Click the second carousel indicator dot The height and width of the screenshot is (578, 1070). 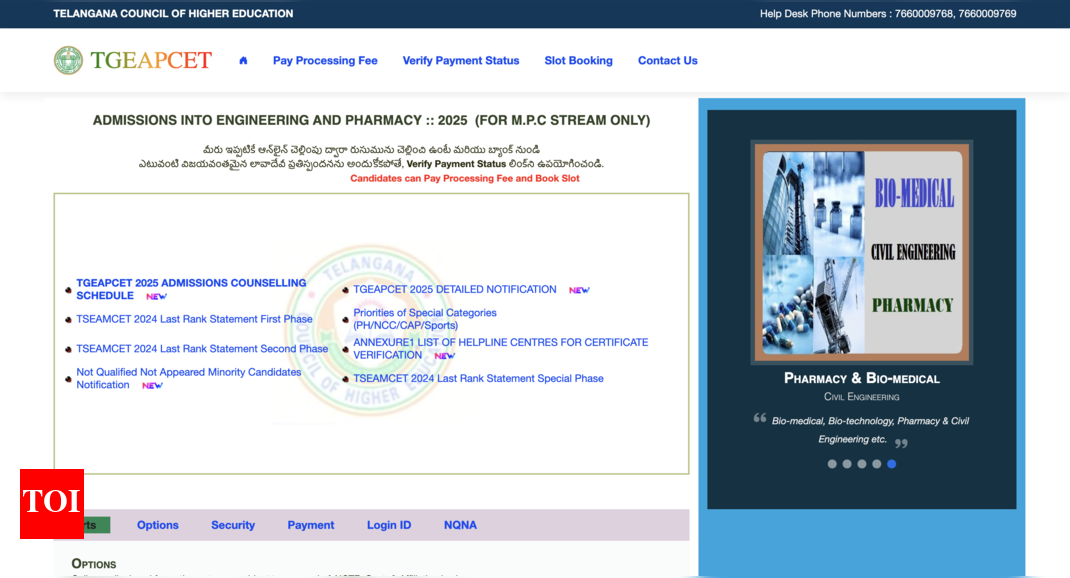847,464
